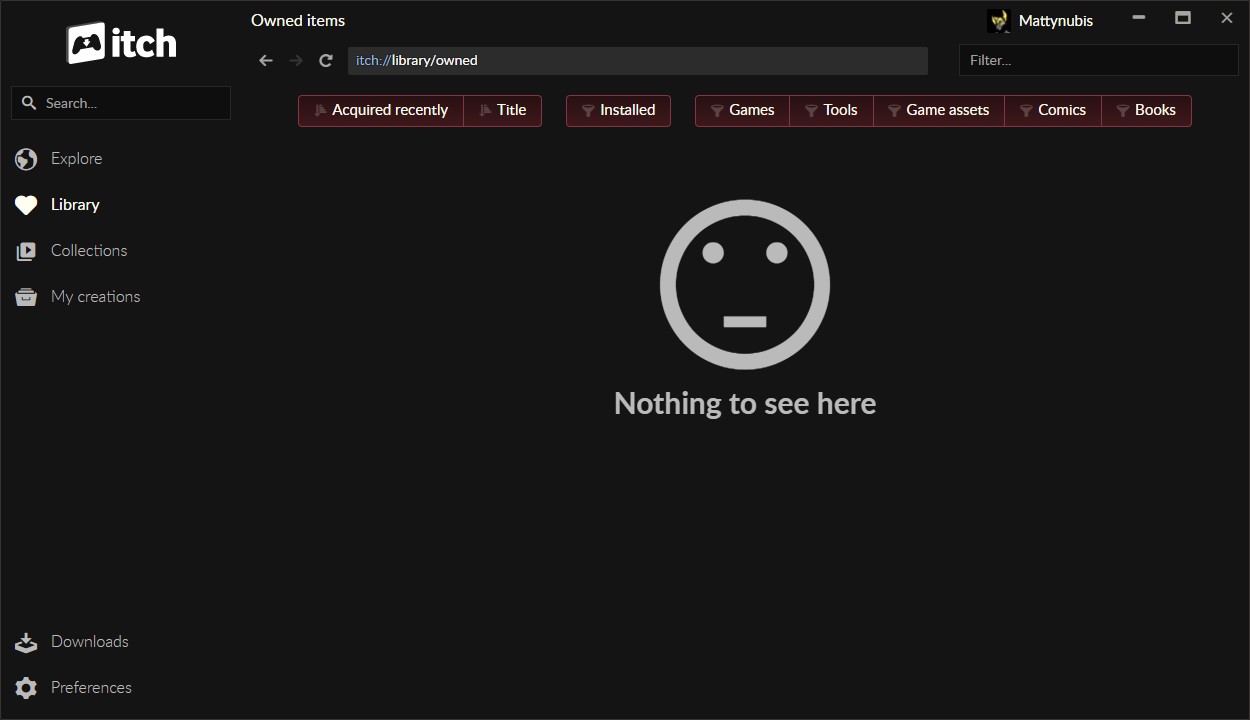Toggle the Installed filter

pyautogui.click(x=618, y=110)
